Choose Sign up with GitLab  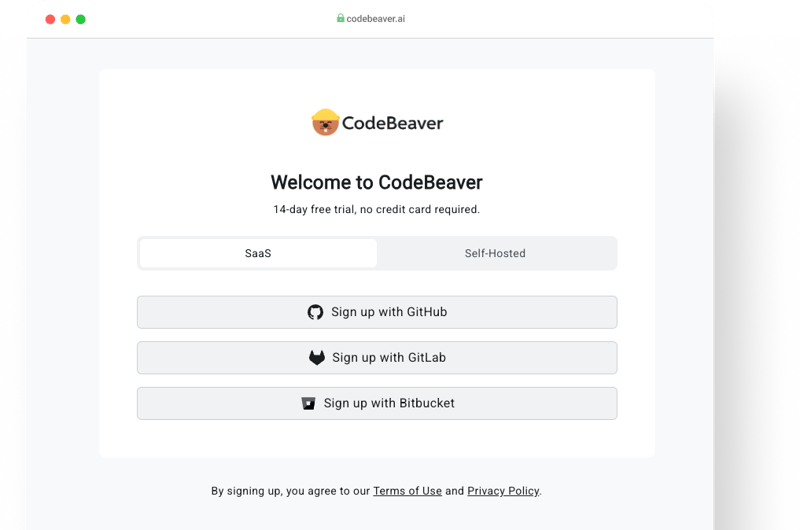tap(377, 358)
